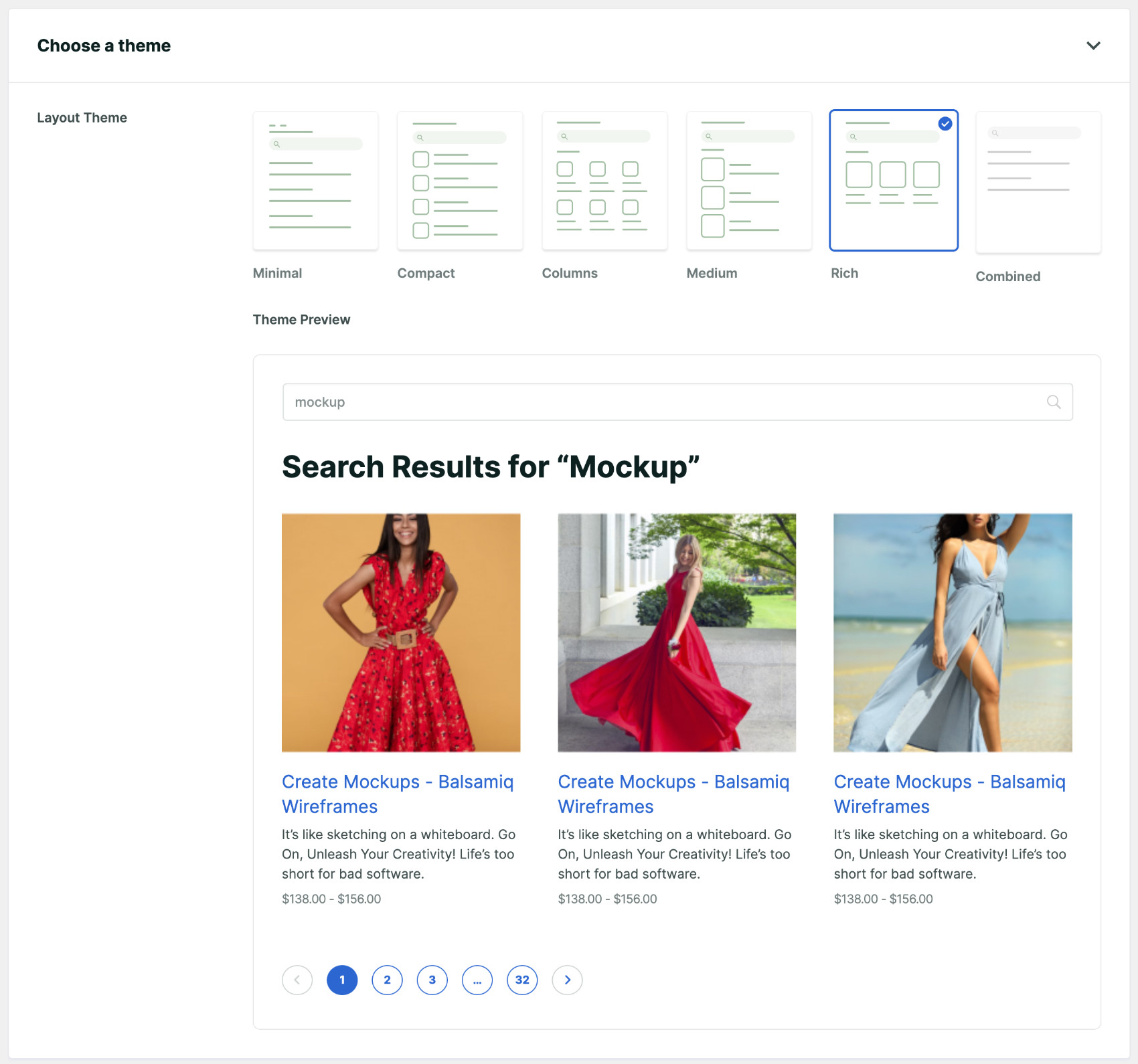
Task: Open page 2 of search results
Action: pyautogui.click(x=387, y=980)
